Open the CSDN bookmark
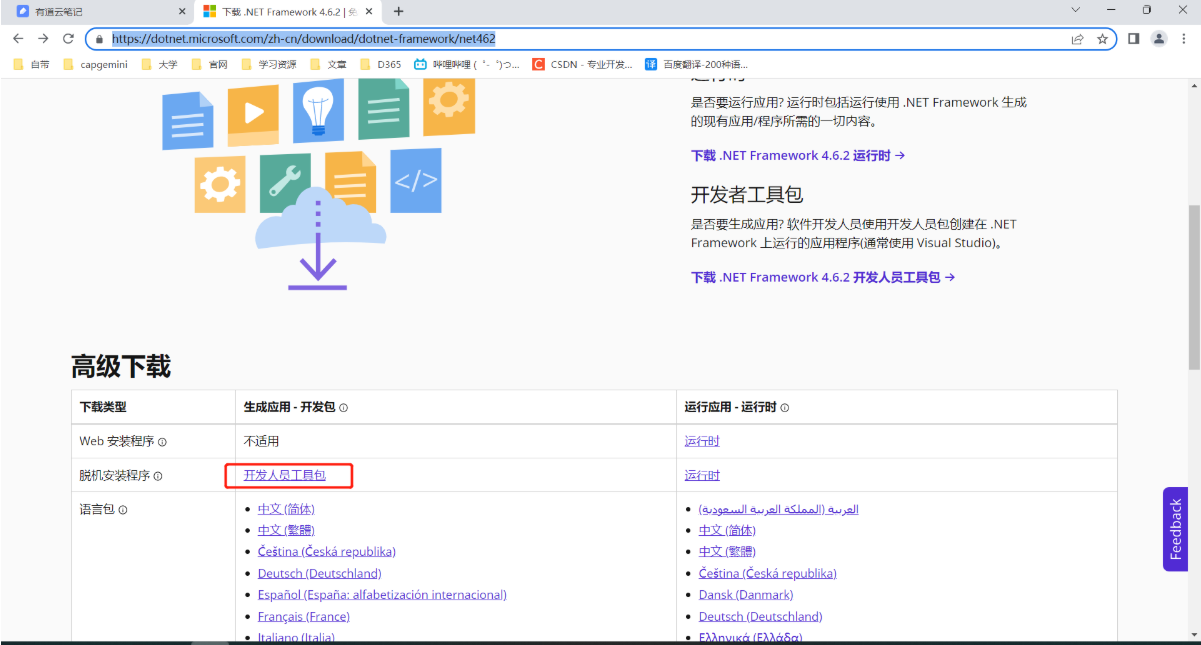This screenshot has height=645, width=1201. click(583, 64)
